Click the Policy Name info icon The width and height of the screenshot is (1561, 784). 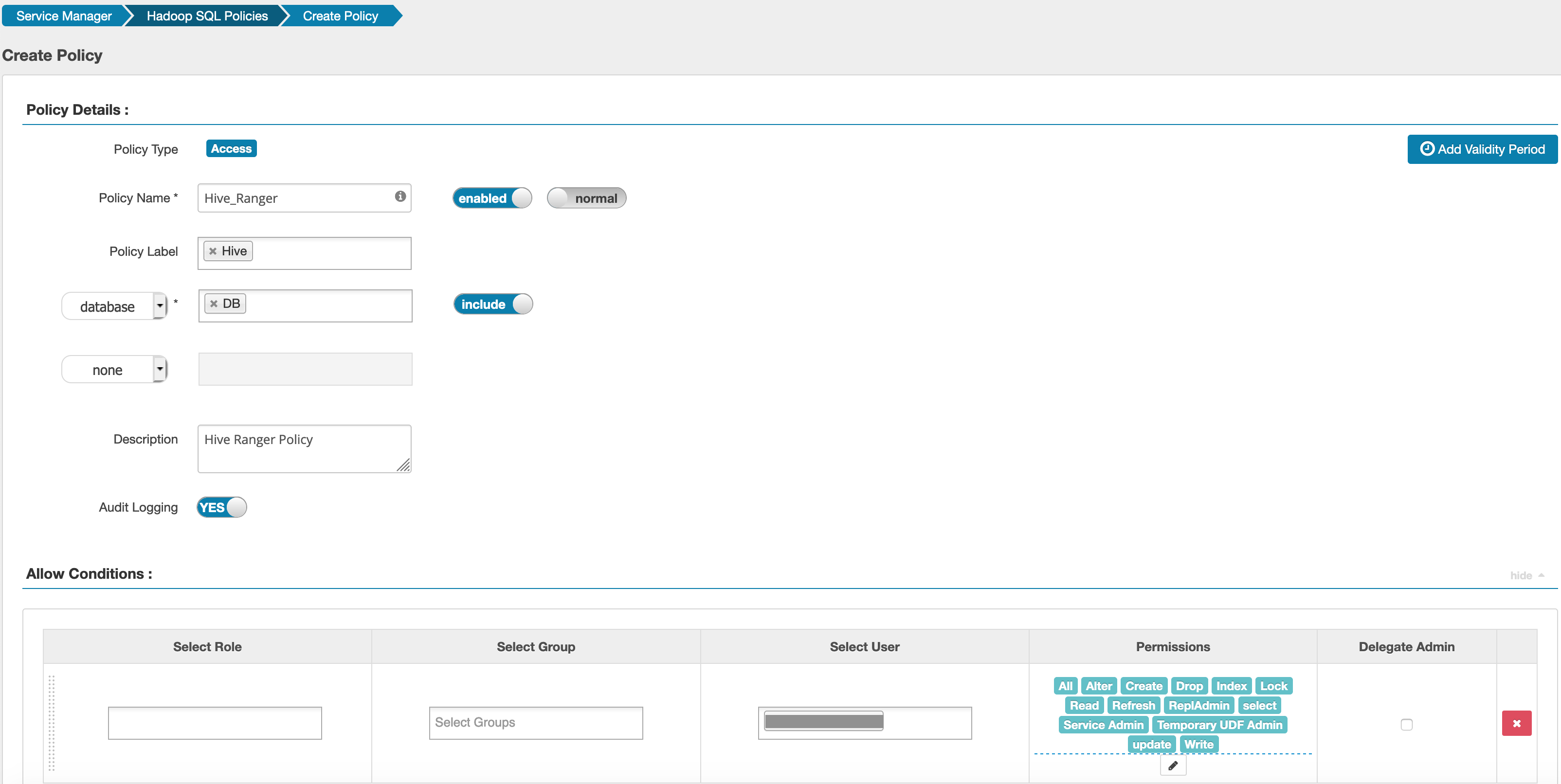click(400, 196)
